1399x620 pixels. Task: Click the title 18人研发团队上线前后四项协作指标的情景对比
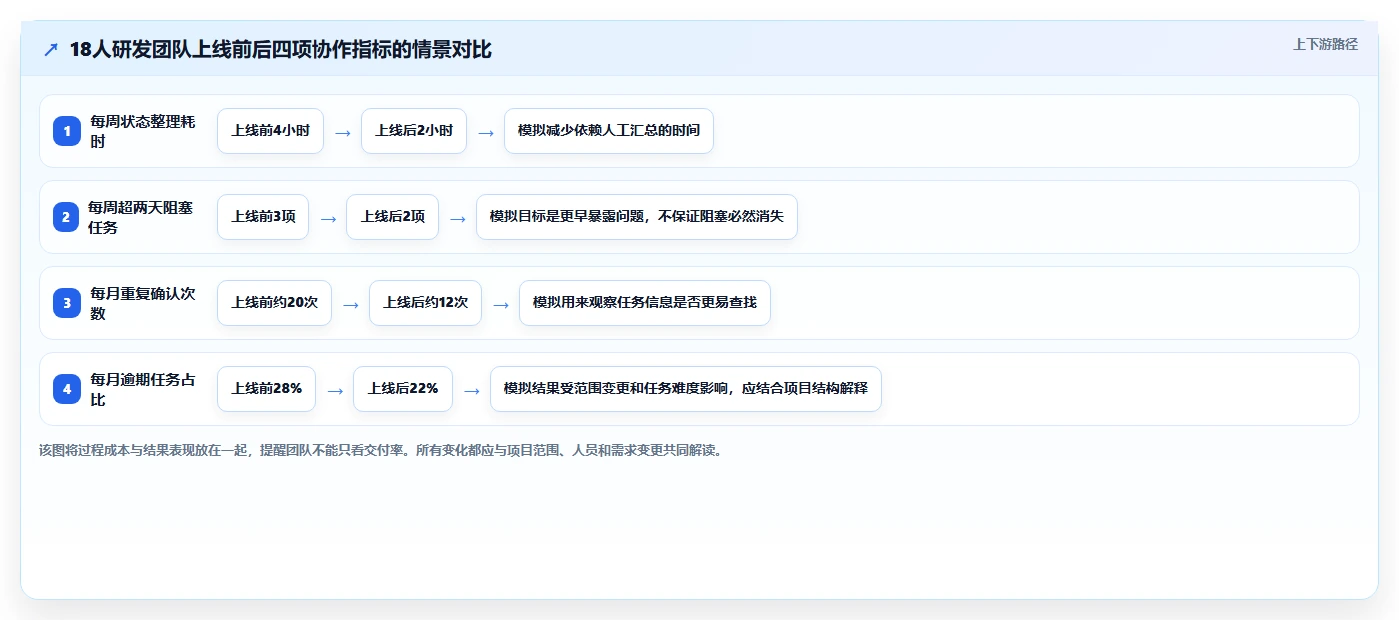coord(280,49)
